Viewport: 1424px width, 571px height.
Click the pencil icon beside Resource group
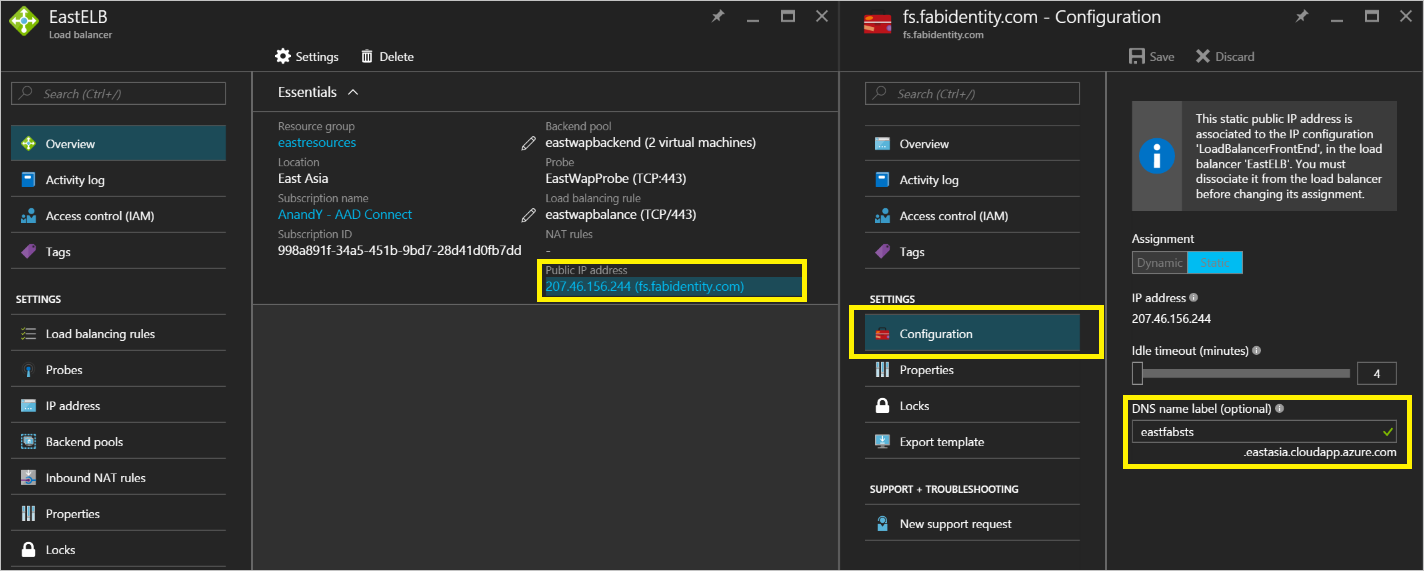coord(529,143)
